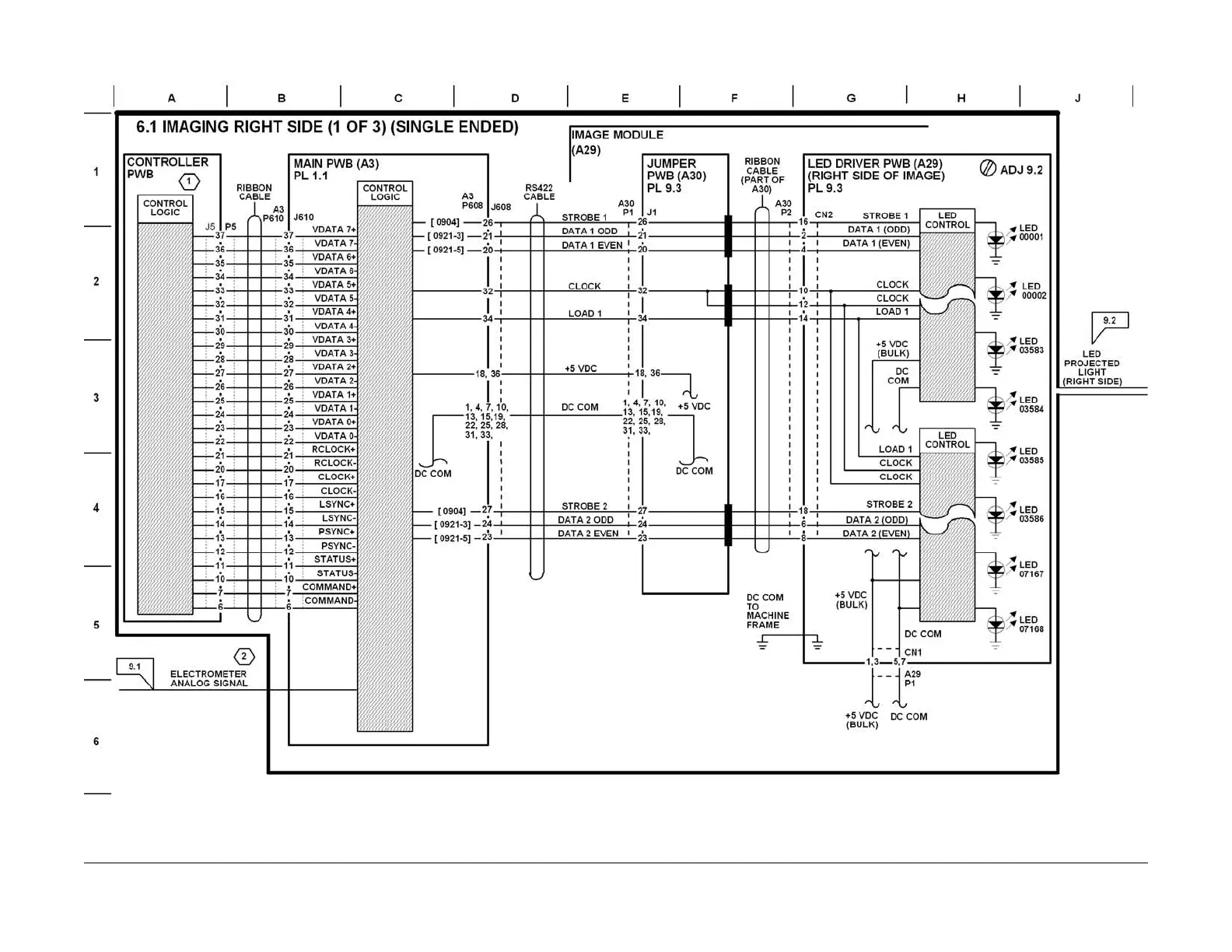Screen dimensions: 1232x952
Task: Select the LED 03583 diode symbol
Action: [996, 349]
